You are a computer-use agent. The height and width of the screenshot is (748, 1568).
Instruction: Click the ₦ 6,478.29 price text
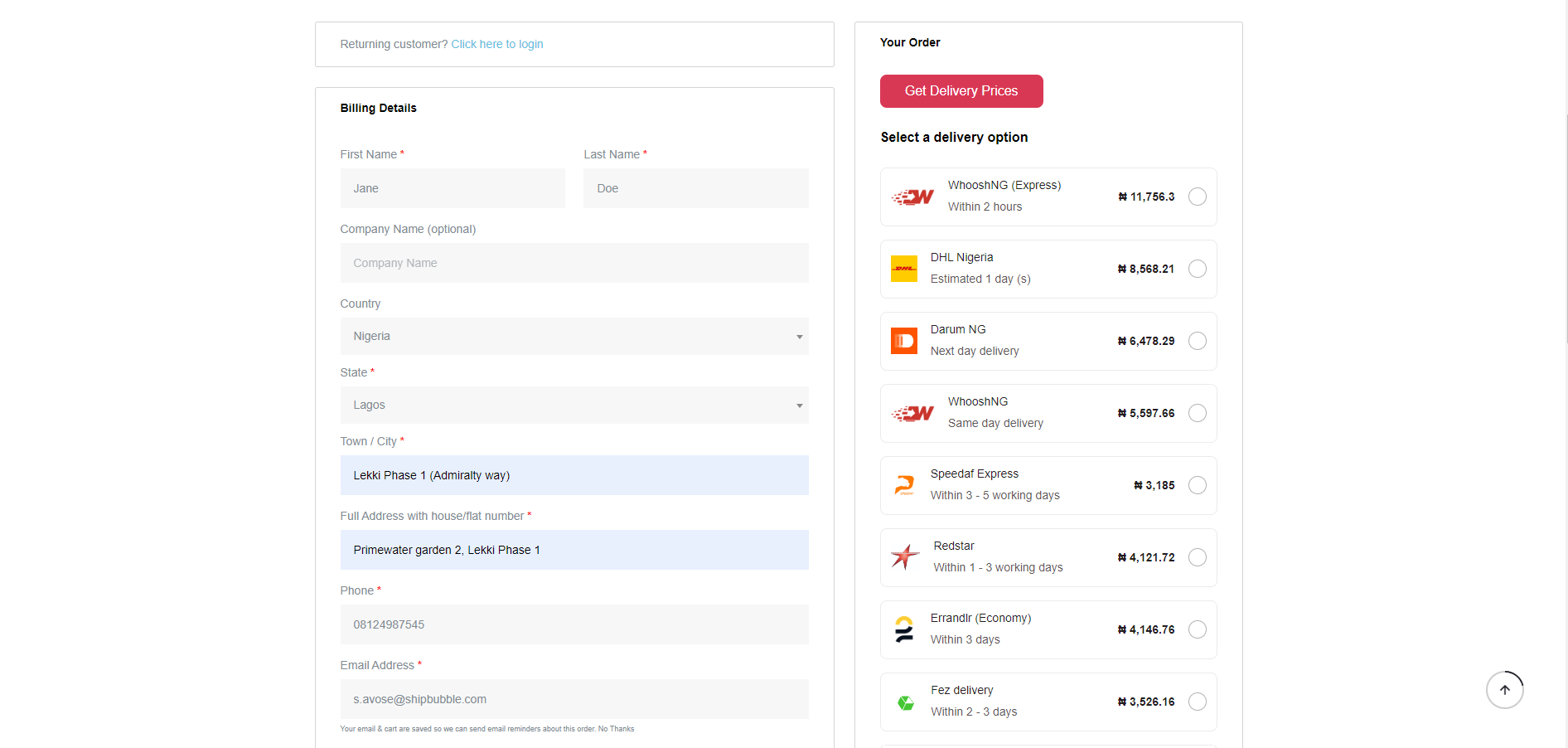(x=1146, y=341)
